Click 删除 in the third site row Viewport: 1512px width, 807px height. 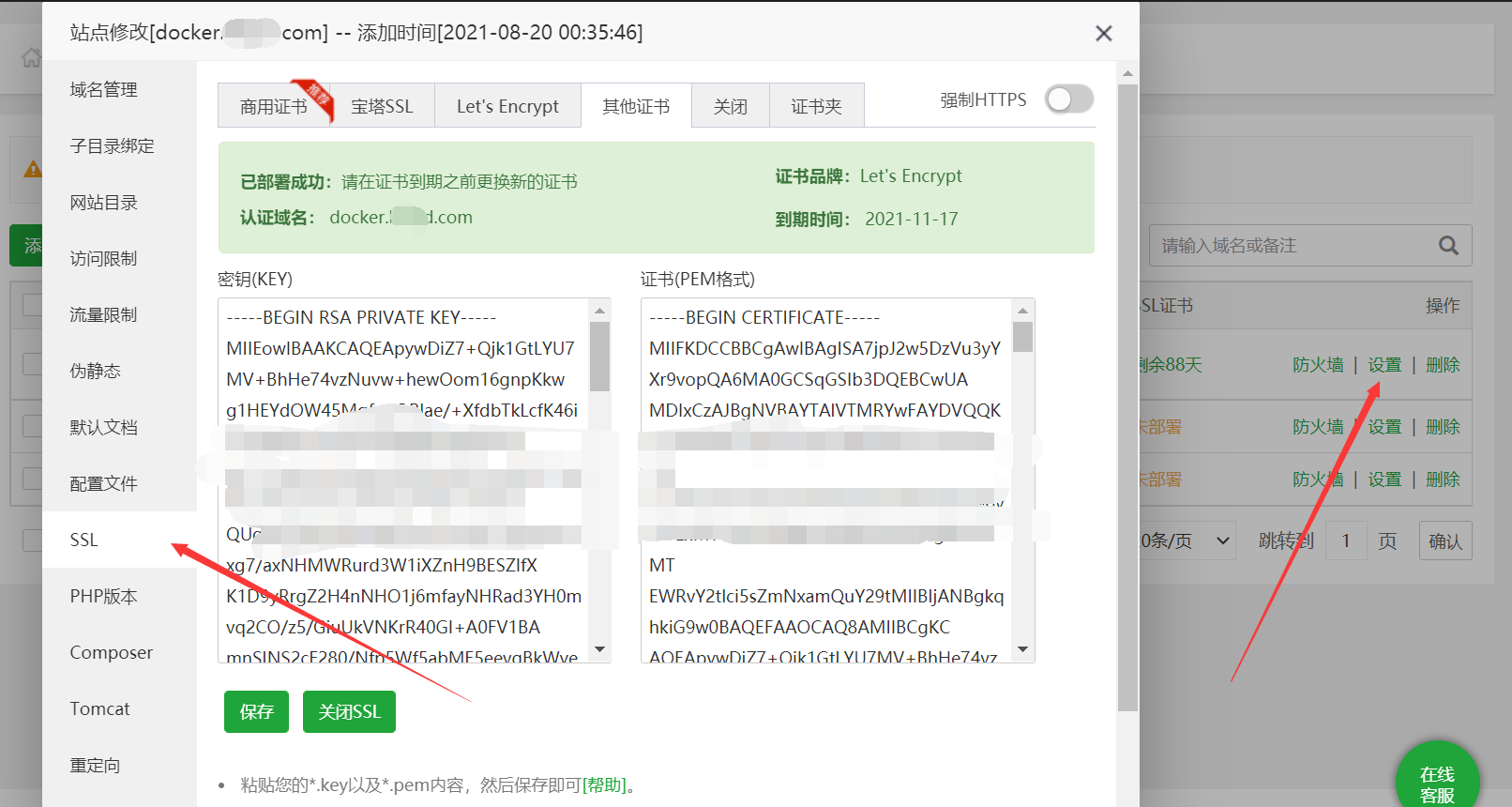(x=1443, y=480)
